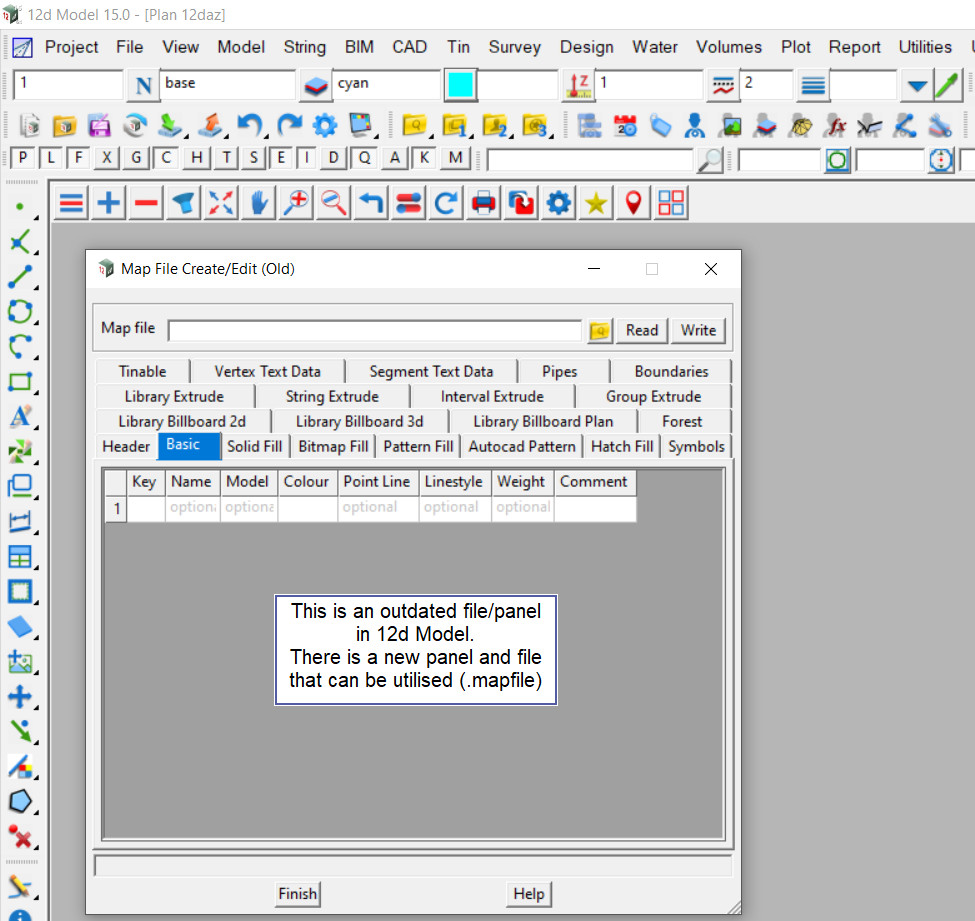Toggle the P snap button

(x=21, y=158)
